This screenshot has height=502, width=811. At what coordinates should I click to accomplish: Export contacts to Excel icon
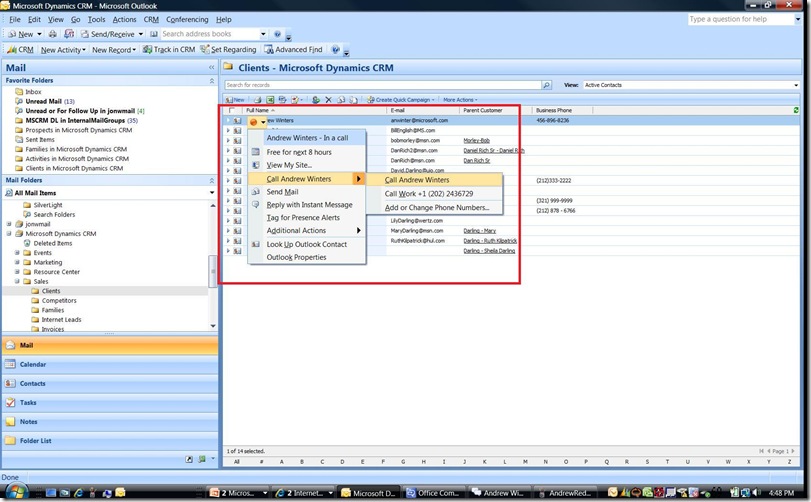tap(270, 100)
